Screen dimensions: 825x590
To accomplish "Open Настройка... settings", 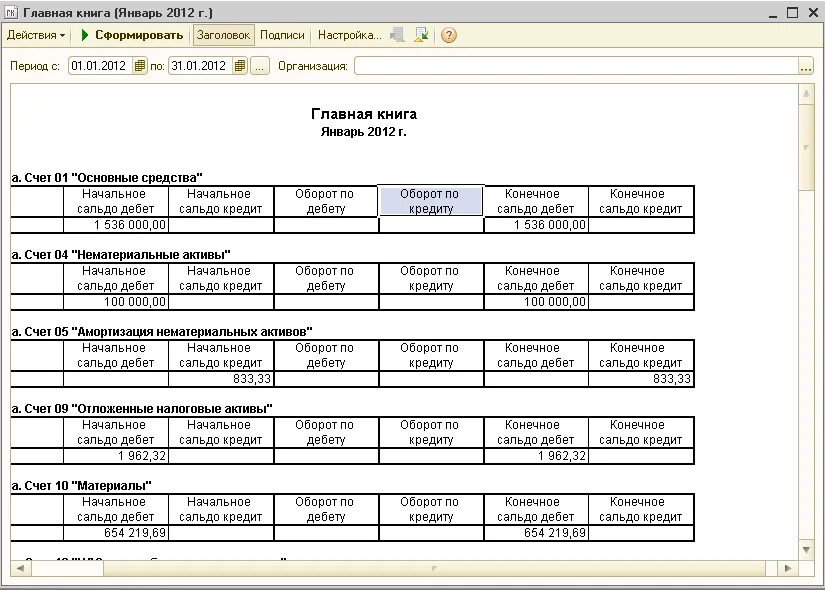I will tap(349, 35).
